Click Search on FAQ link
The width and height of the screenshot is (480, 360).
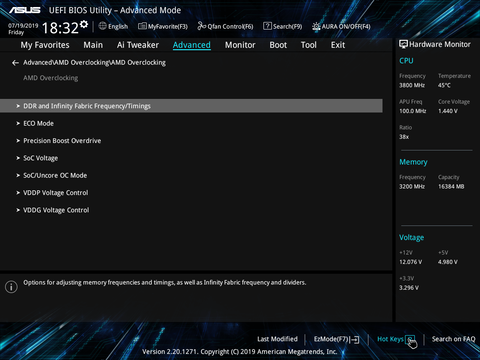[453, 339]
